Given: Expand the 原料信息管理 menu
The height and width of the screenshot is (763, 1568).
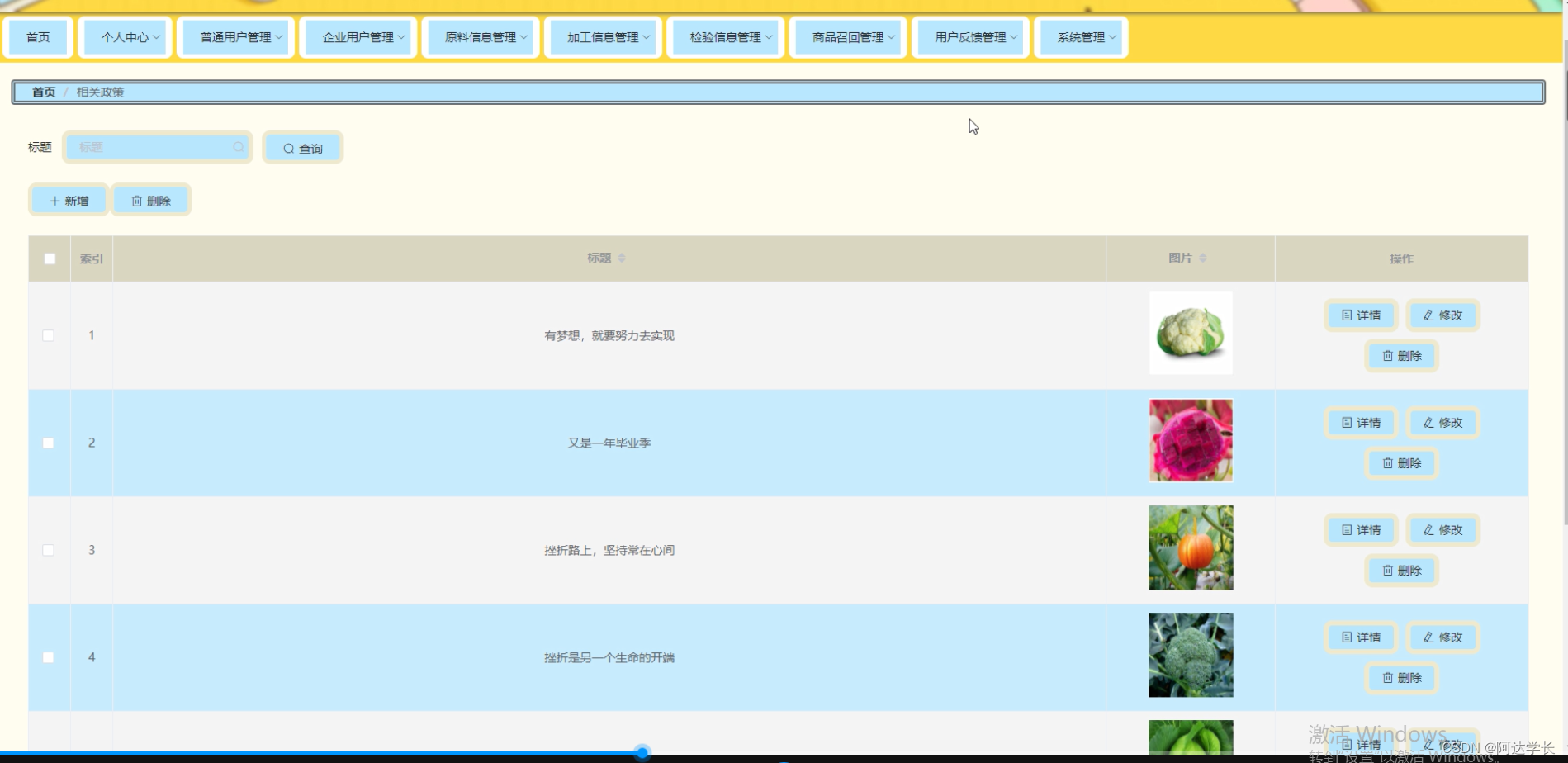Looking at the screenshot, I should pos(480,36).
